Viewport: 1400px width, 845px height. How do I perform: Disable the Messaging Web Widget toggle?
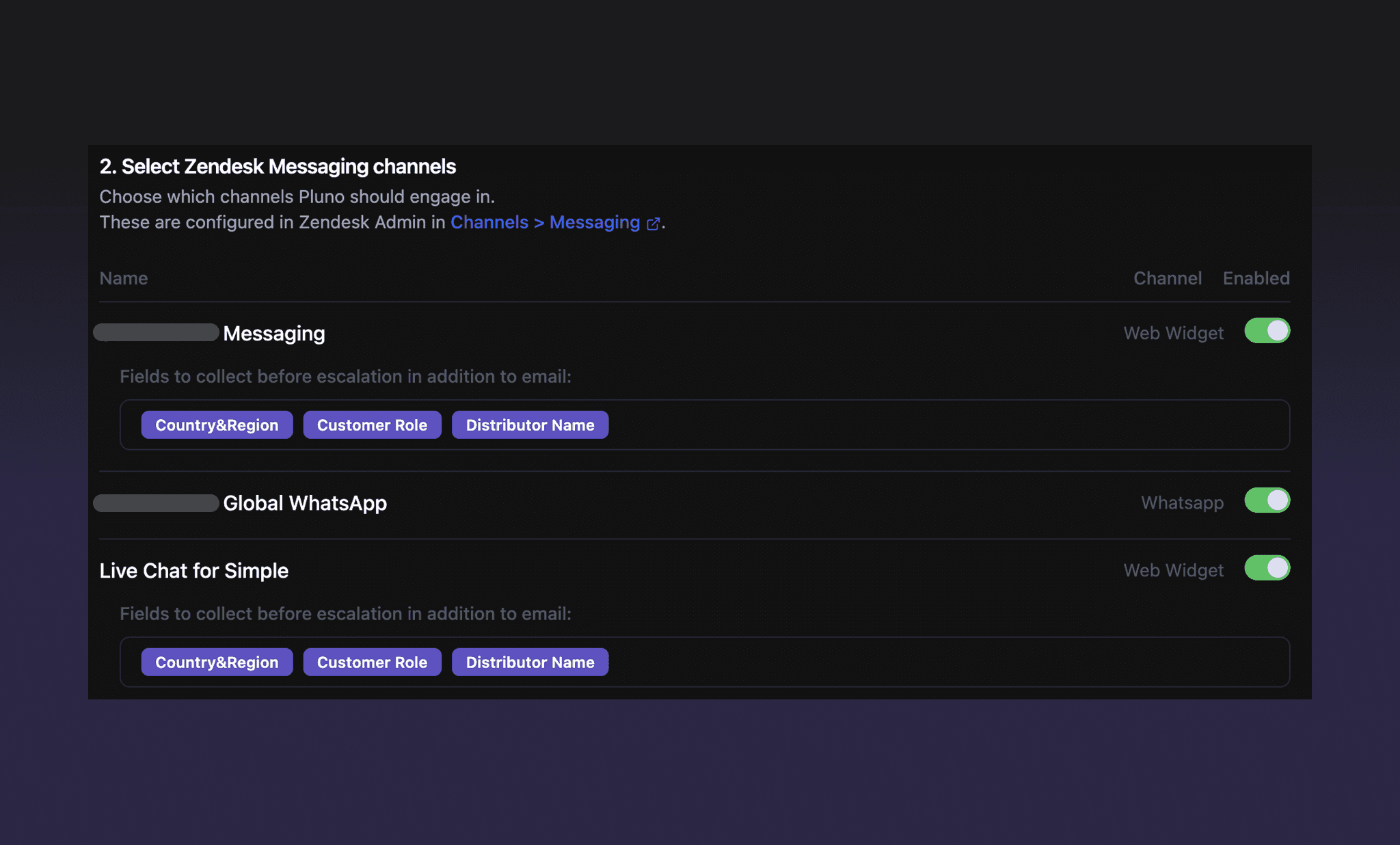pyautogui.click(x=1266, y=331)
